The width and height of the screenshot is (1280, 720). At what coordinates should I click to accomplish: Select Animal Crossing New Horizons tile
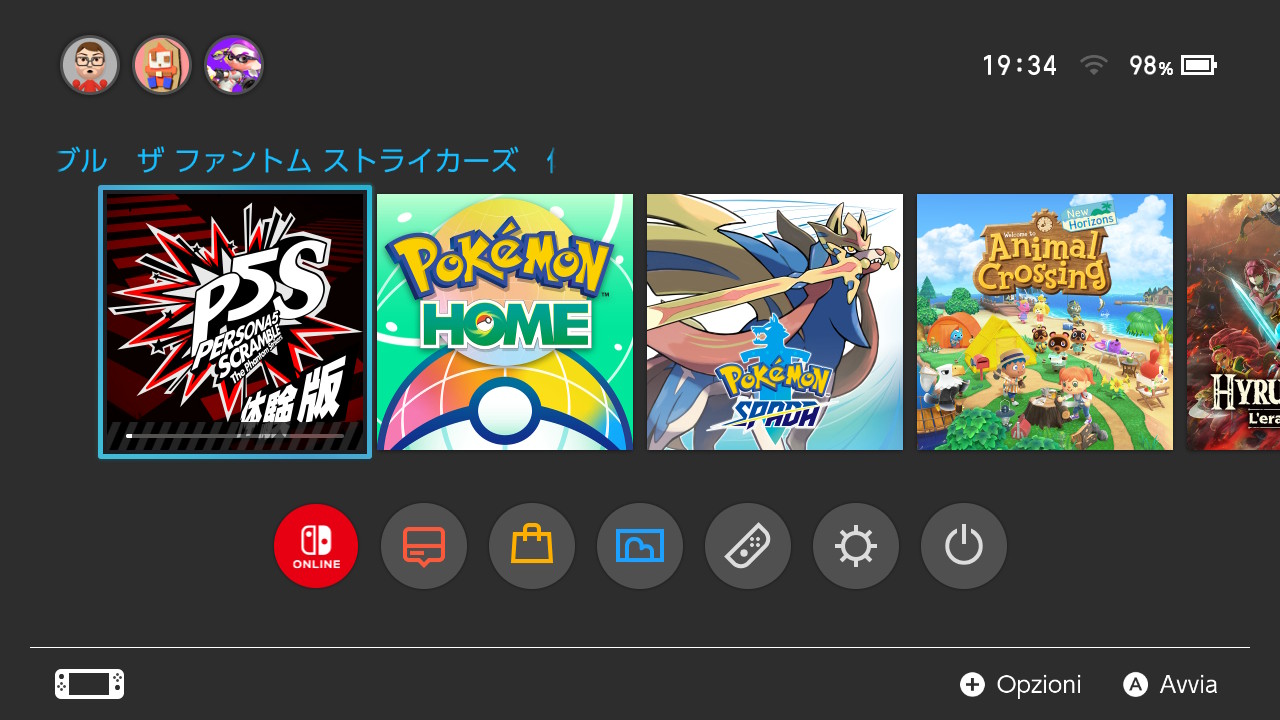1045,322
